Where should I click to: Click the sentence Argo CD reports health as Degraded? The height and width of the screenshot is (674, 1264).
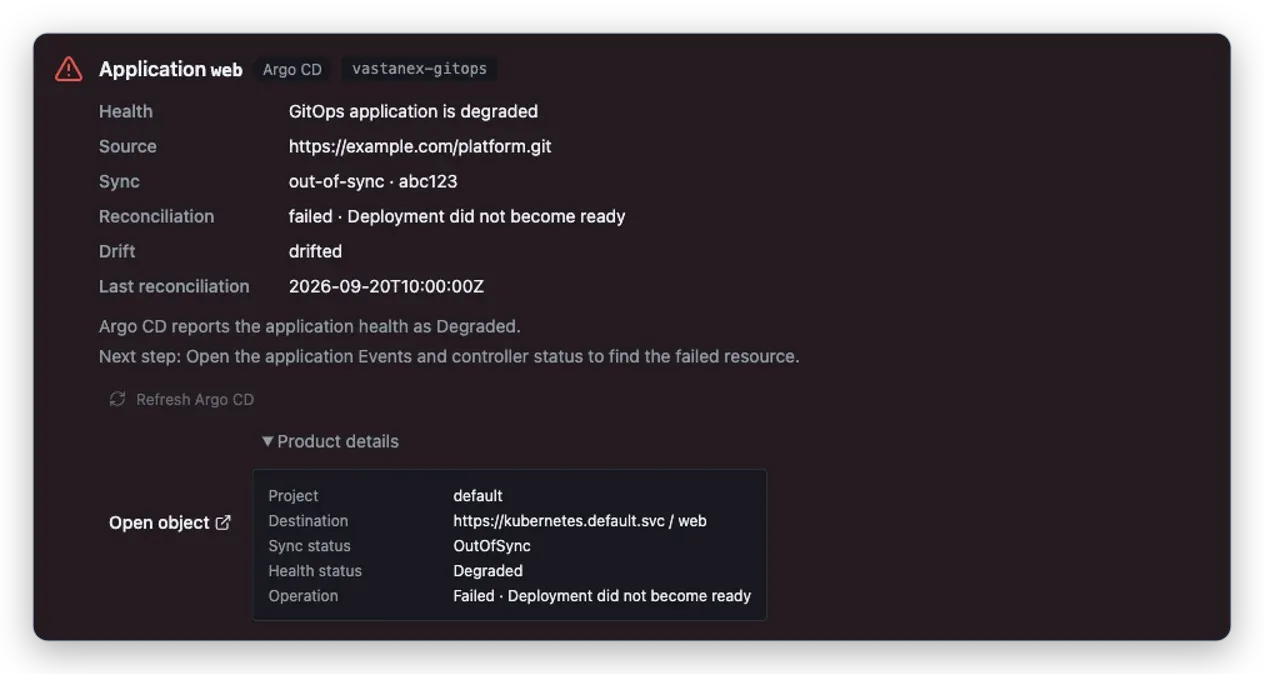[310, 326]
